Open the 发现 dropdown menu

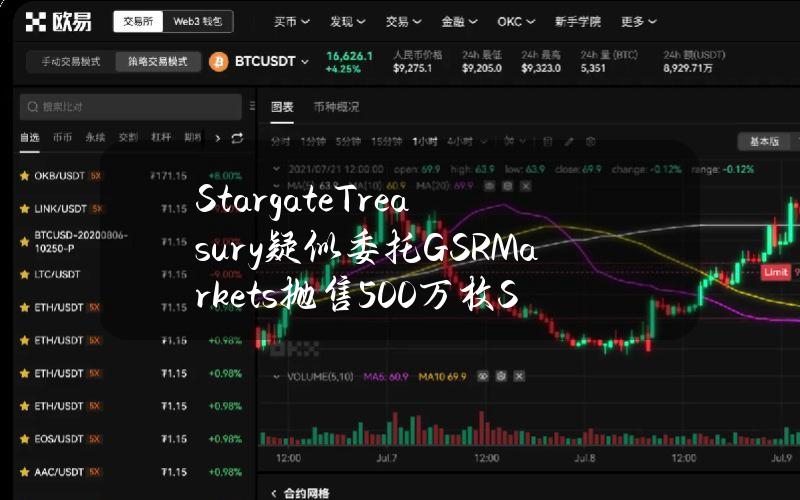pyautogui.click(x=347, y=22)
